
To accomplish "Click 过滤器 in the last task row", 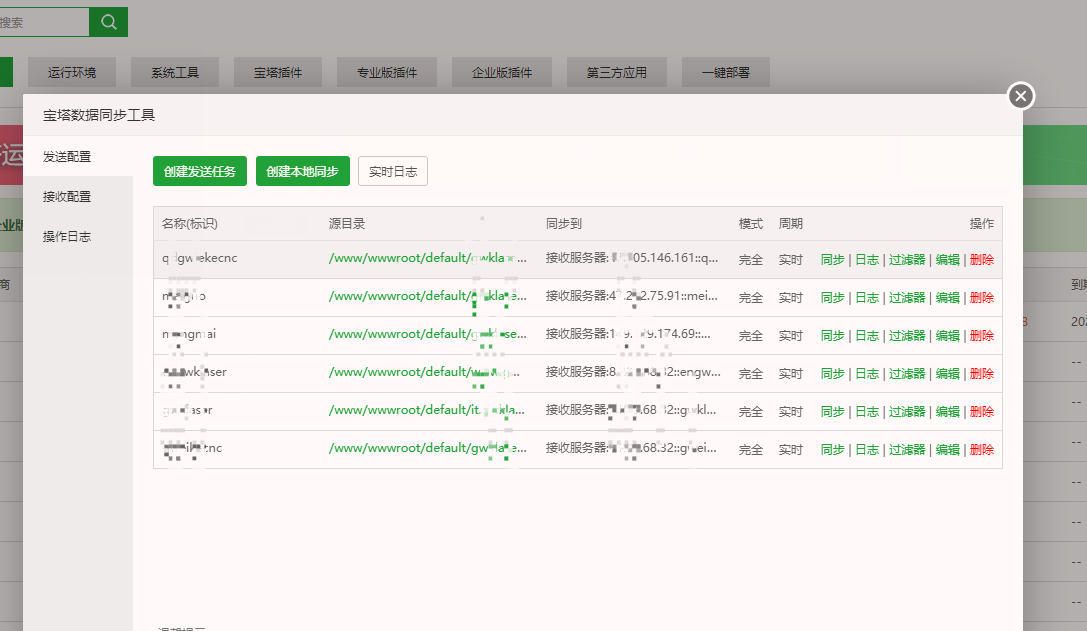I will [x=907, y=450].
